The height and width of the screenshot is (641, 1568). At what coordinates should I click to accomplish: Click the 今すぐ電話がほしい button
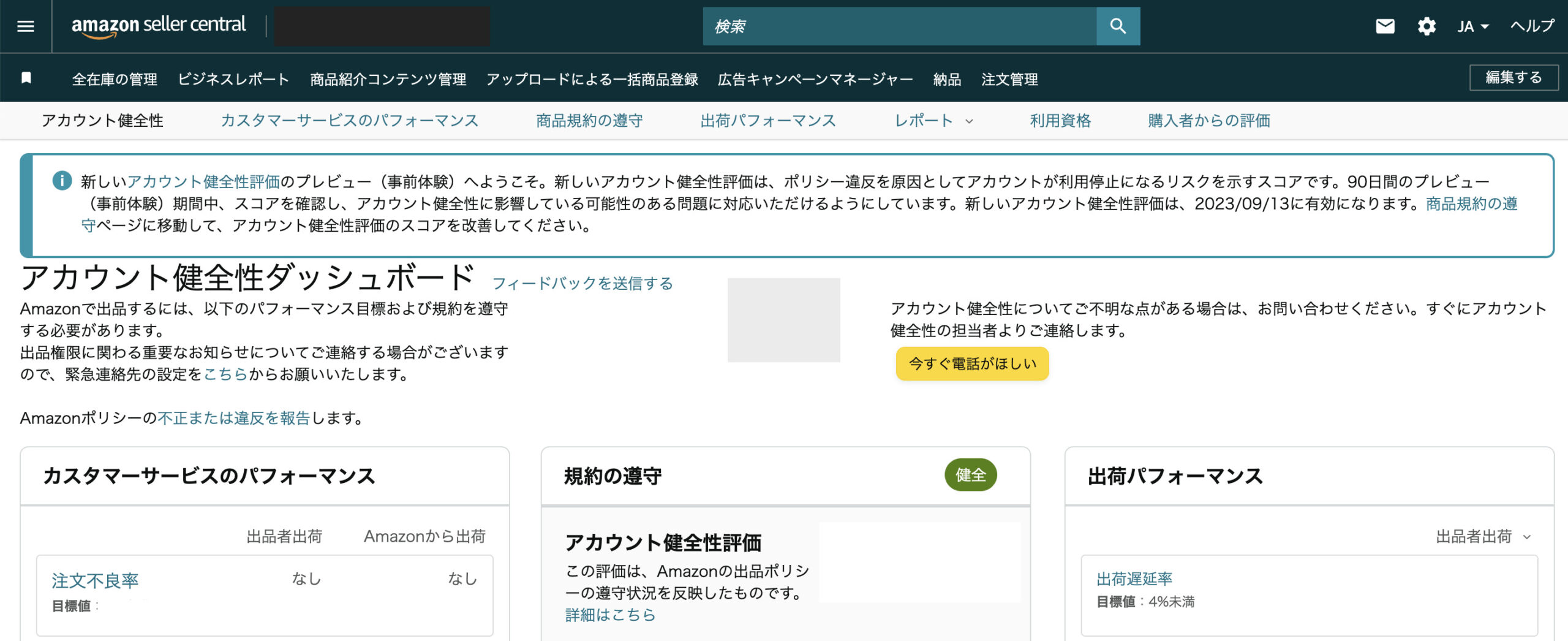[x=972, y=363]
